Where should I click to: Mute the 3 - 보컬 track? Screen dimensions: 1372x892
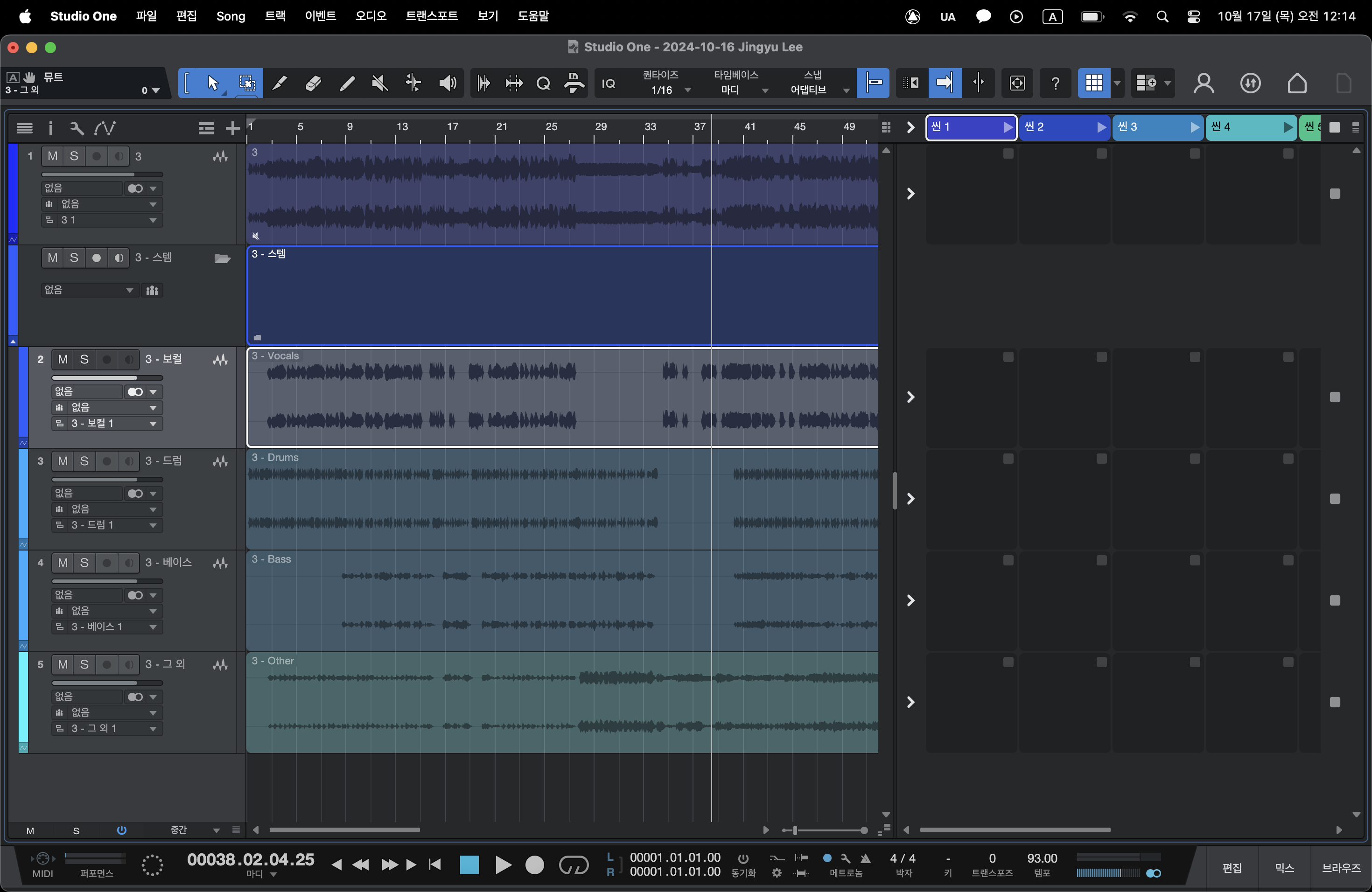pos(63,360)
